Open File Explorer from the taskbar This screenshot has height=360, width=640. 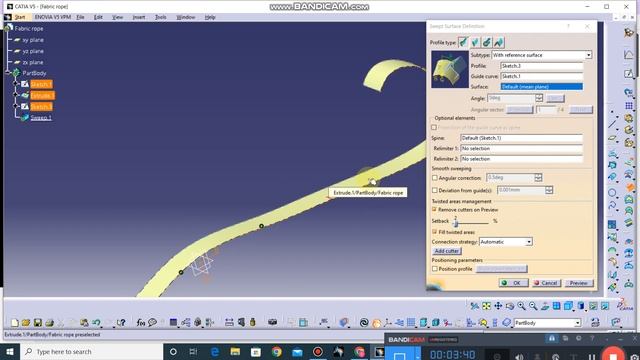point(235,351)
